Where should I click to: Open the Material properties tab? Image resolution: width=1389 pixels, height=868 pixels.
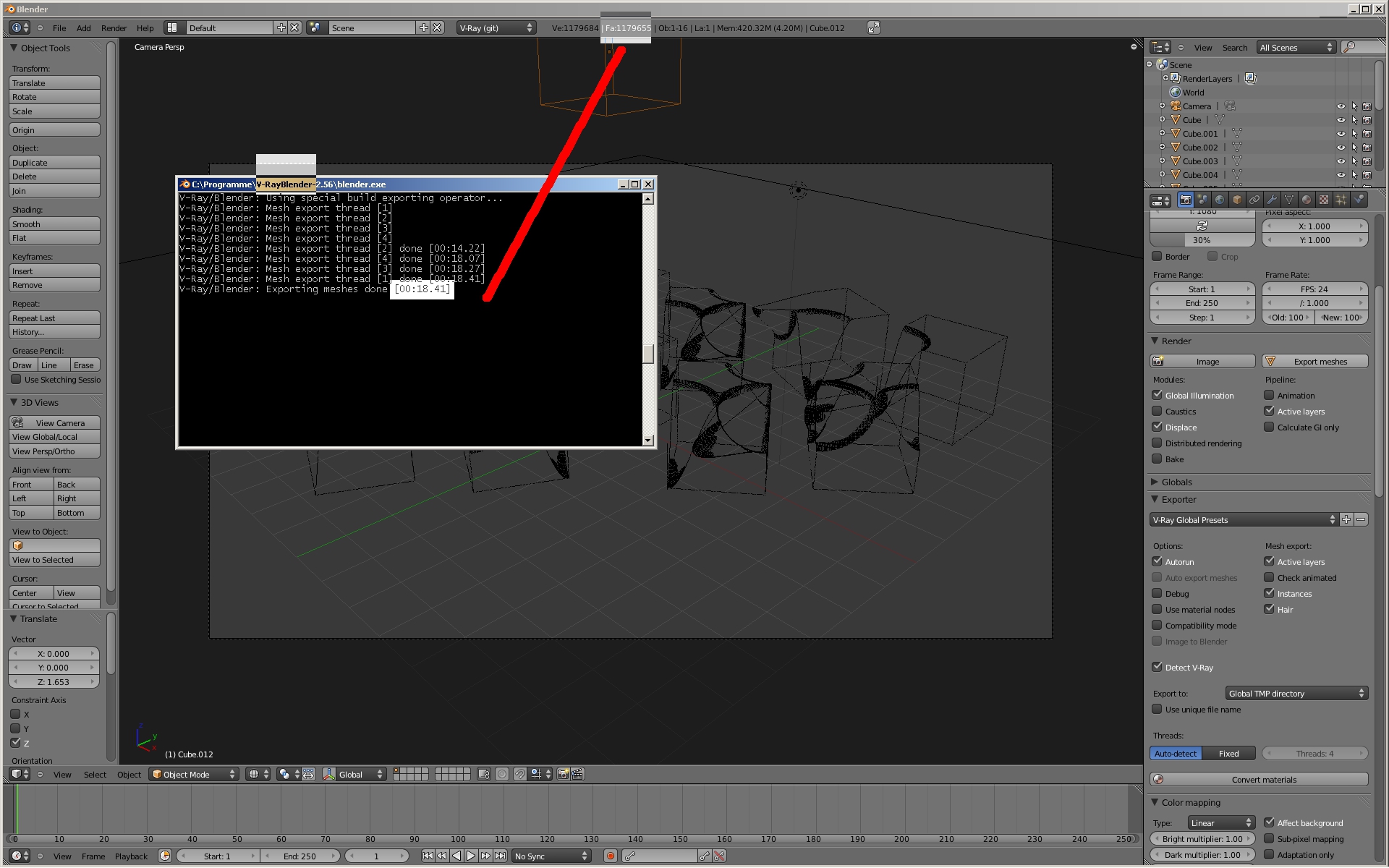click(1307, 200)
